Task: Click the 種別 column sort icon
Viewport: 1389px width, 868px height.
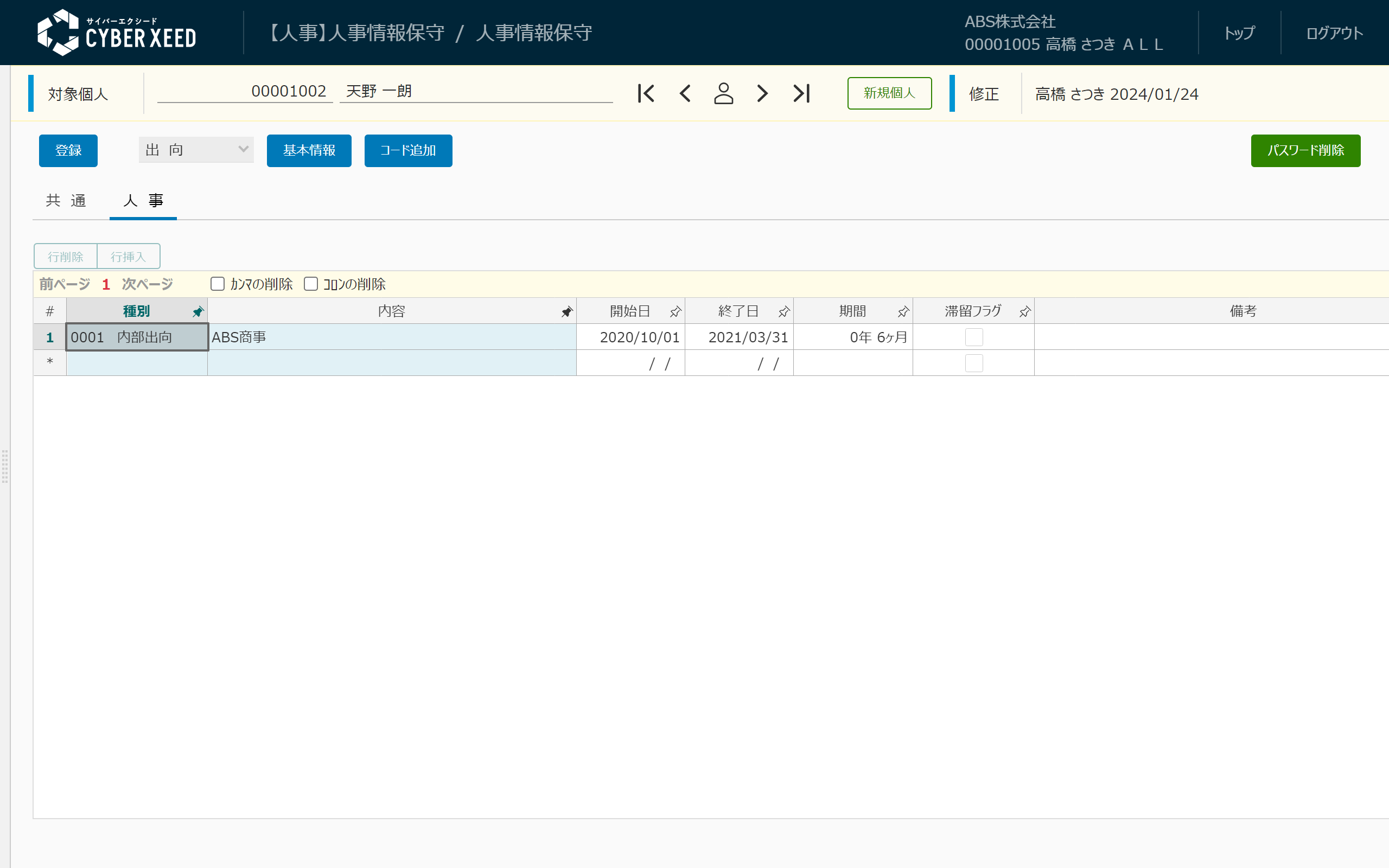Action: pyautogui.click(x=196, y=311)
